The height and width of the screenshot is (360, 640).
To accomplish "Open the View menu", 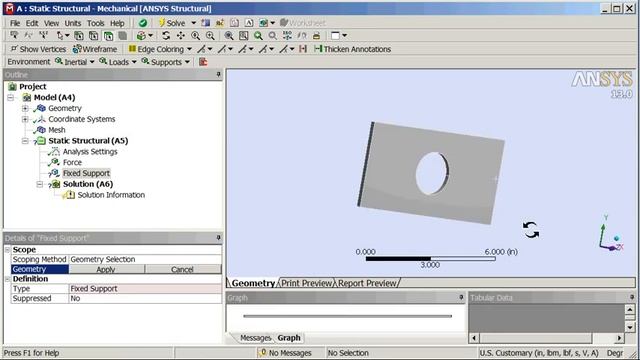I will [x=51, y=23].
